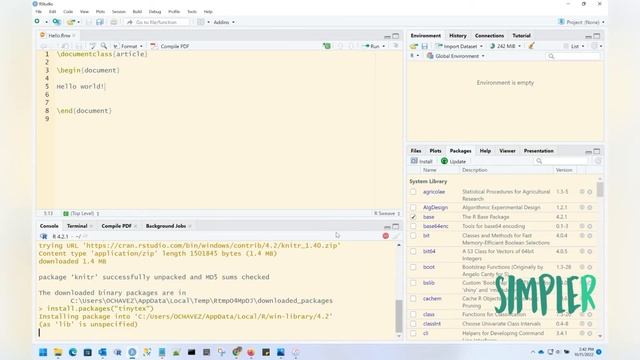Click the red Stop icon in console

386,236
